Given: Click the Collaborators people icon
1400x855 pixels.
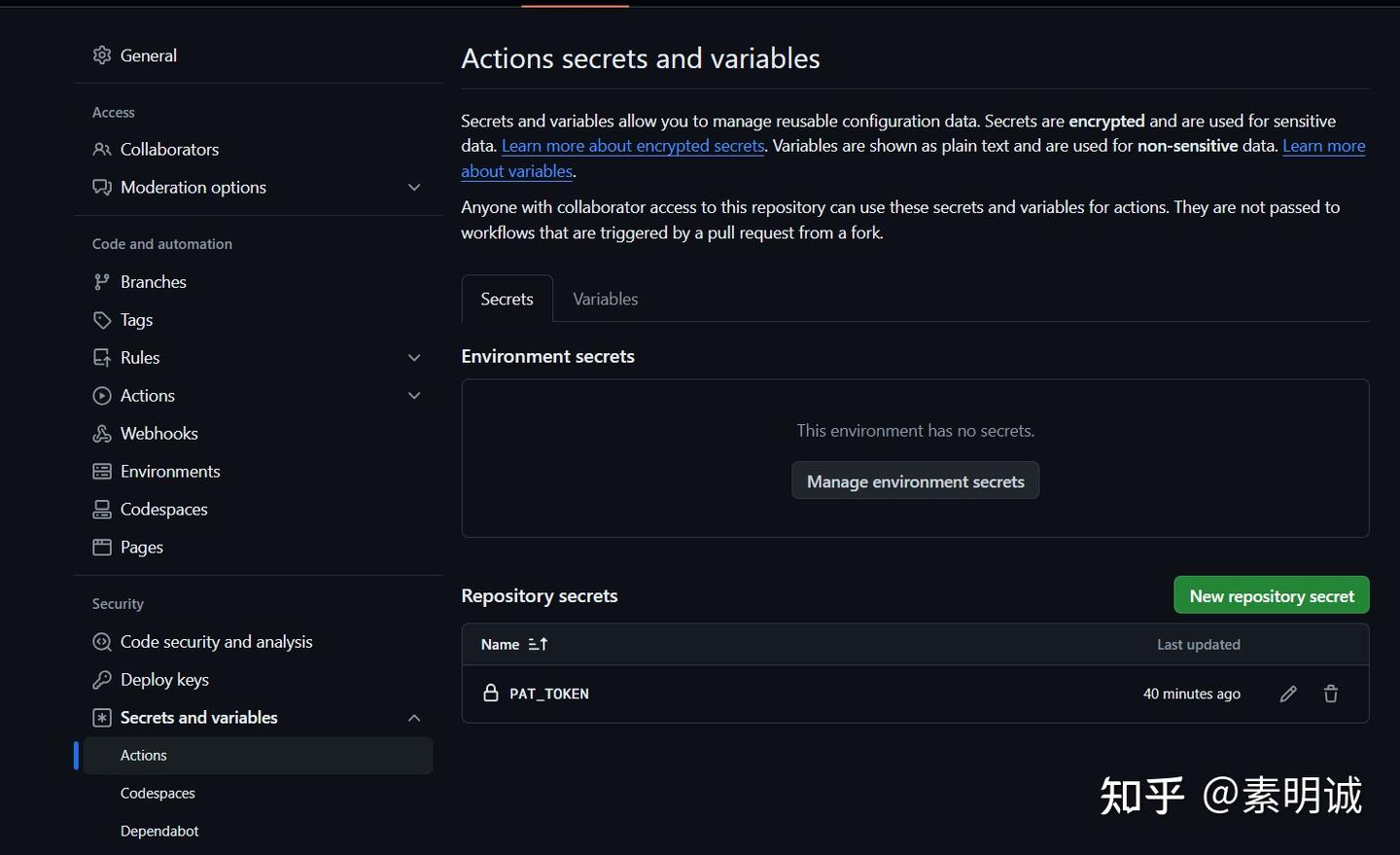Looking at the screenshot, I should (102, 149).
